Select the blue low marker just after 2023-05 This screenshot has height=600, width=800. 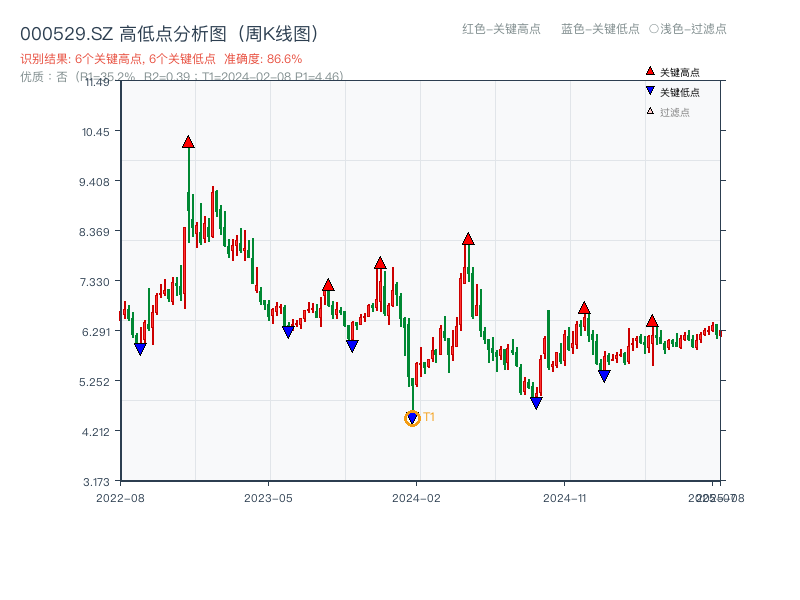point(288,332)
